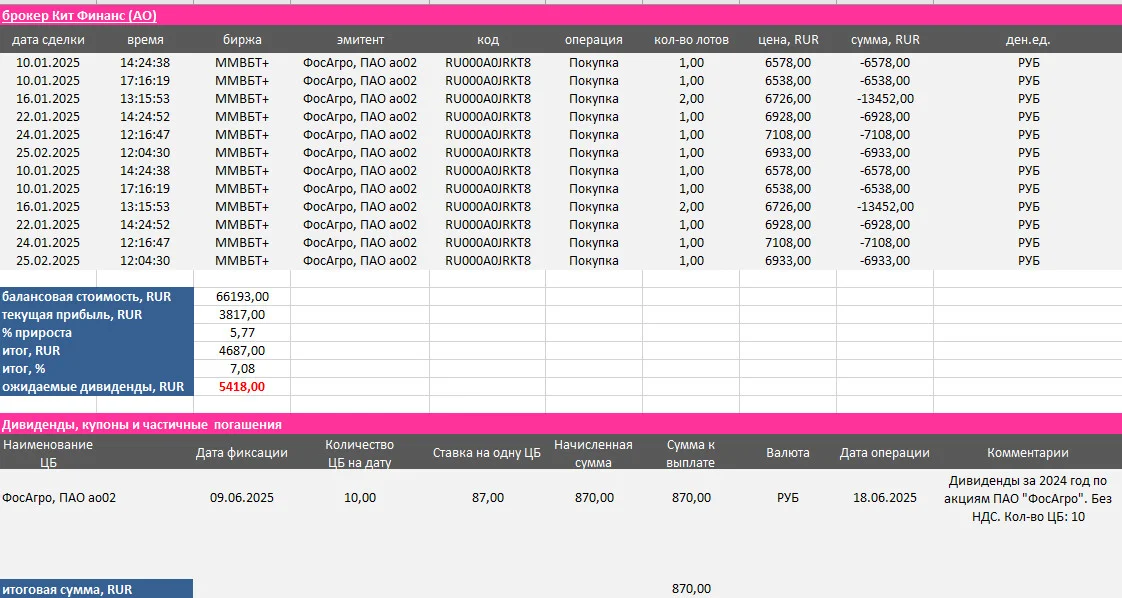Click the 'итог, RUR' label cell
Image resolution: width=1122 pixels, height=598 pixels.
(97, 351)
